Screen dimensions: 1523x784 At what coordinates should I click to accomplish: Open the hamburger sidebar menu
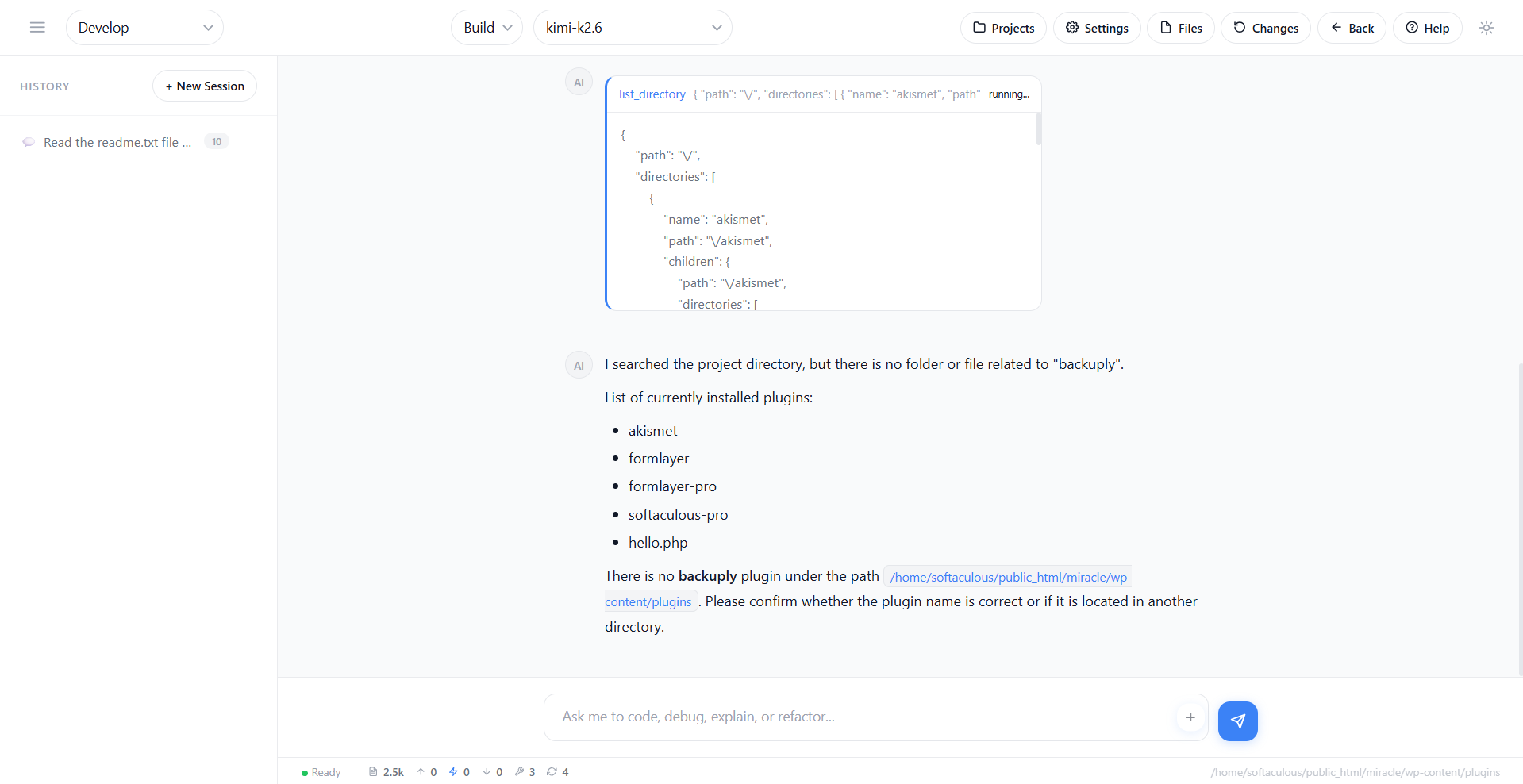[x=37, y=28]
